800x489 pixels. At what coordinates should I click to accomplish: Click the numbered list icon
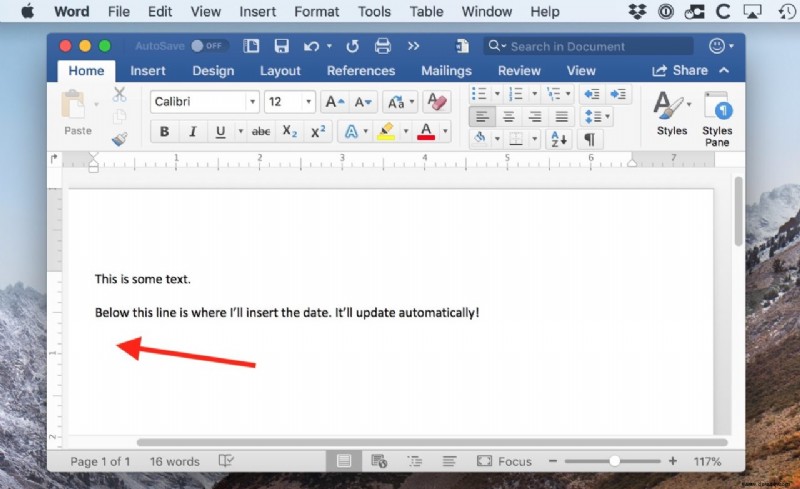516,94
